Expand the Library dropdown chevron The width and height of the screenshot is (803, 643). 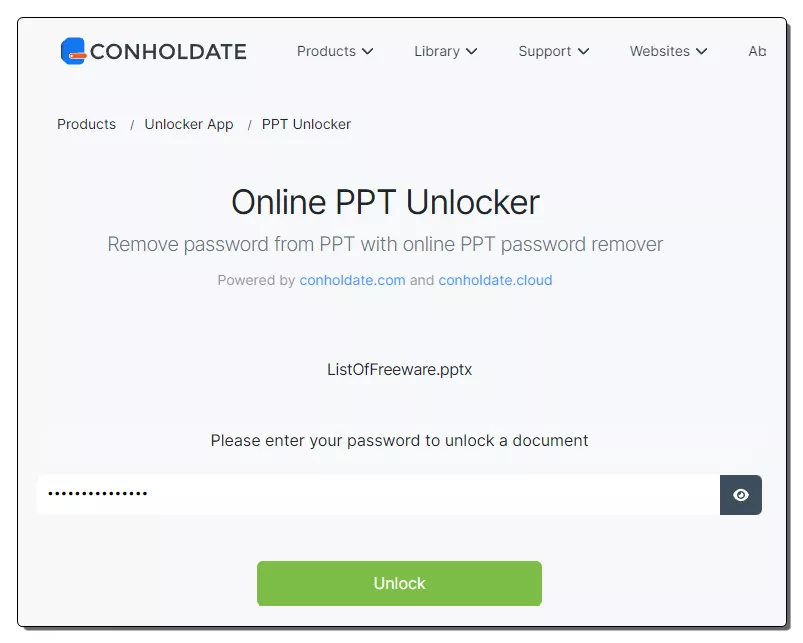click(472, 51)
